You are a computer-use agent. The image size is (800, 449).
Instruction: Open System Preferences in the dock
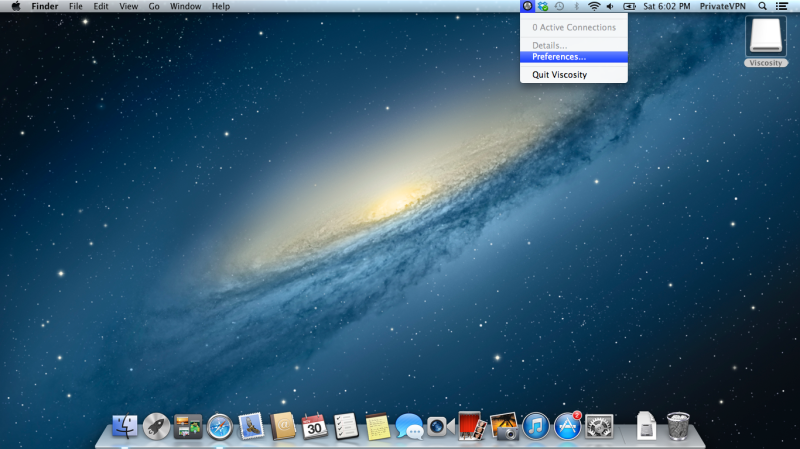click(599, 427)
